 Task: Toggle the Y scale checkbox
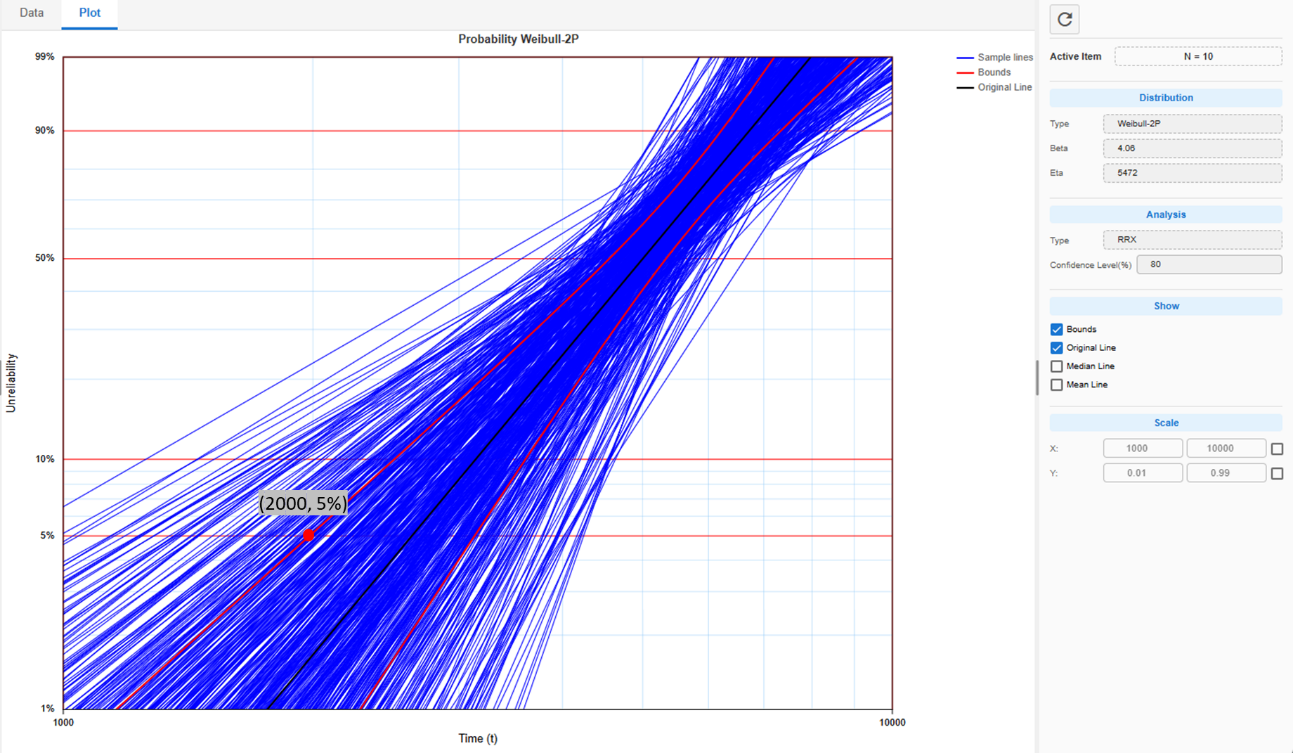pos(1276,473)
